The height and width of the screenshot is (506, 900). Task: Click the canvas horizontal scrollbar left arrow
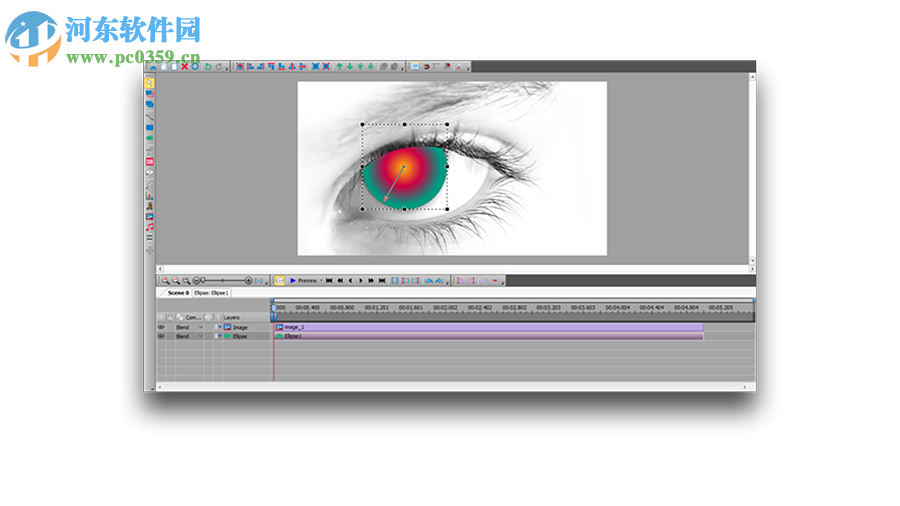click(x=160, y=268)
